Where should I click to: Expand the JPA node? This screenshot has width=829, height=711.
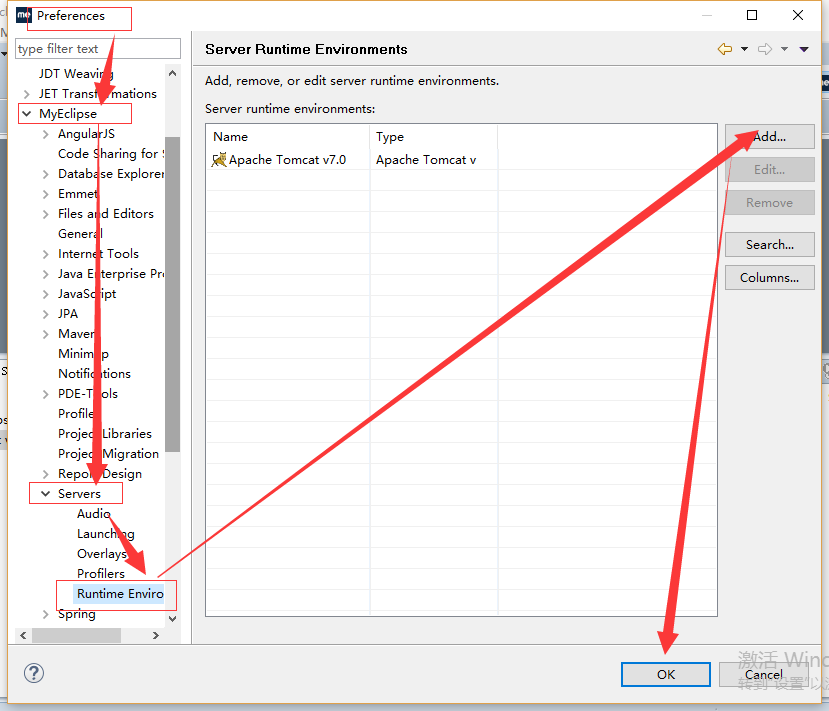click(45, 315)
